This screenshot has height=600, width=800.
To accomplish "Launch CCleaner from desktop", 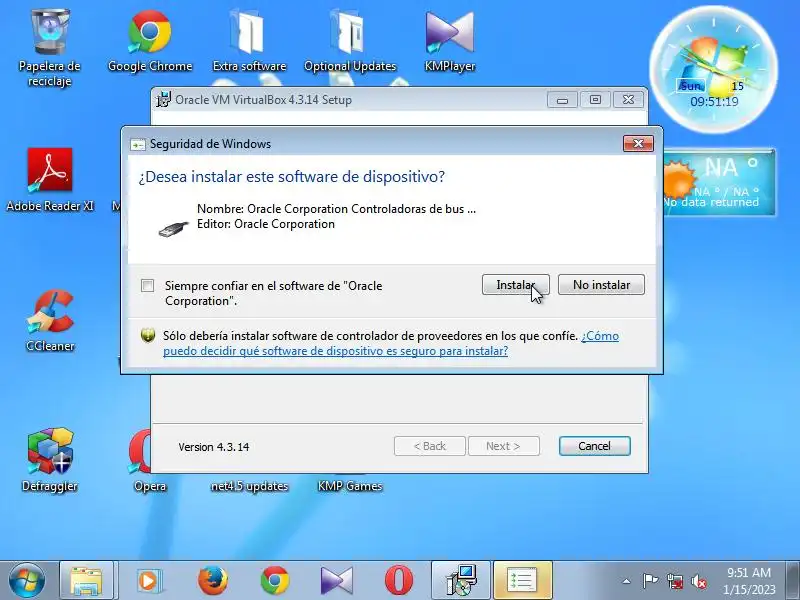I will coord(50,320).
